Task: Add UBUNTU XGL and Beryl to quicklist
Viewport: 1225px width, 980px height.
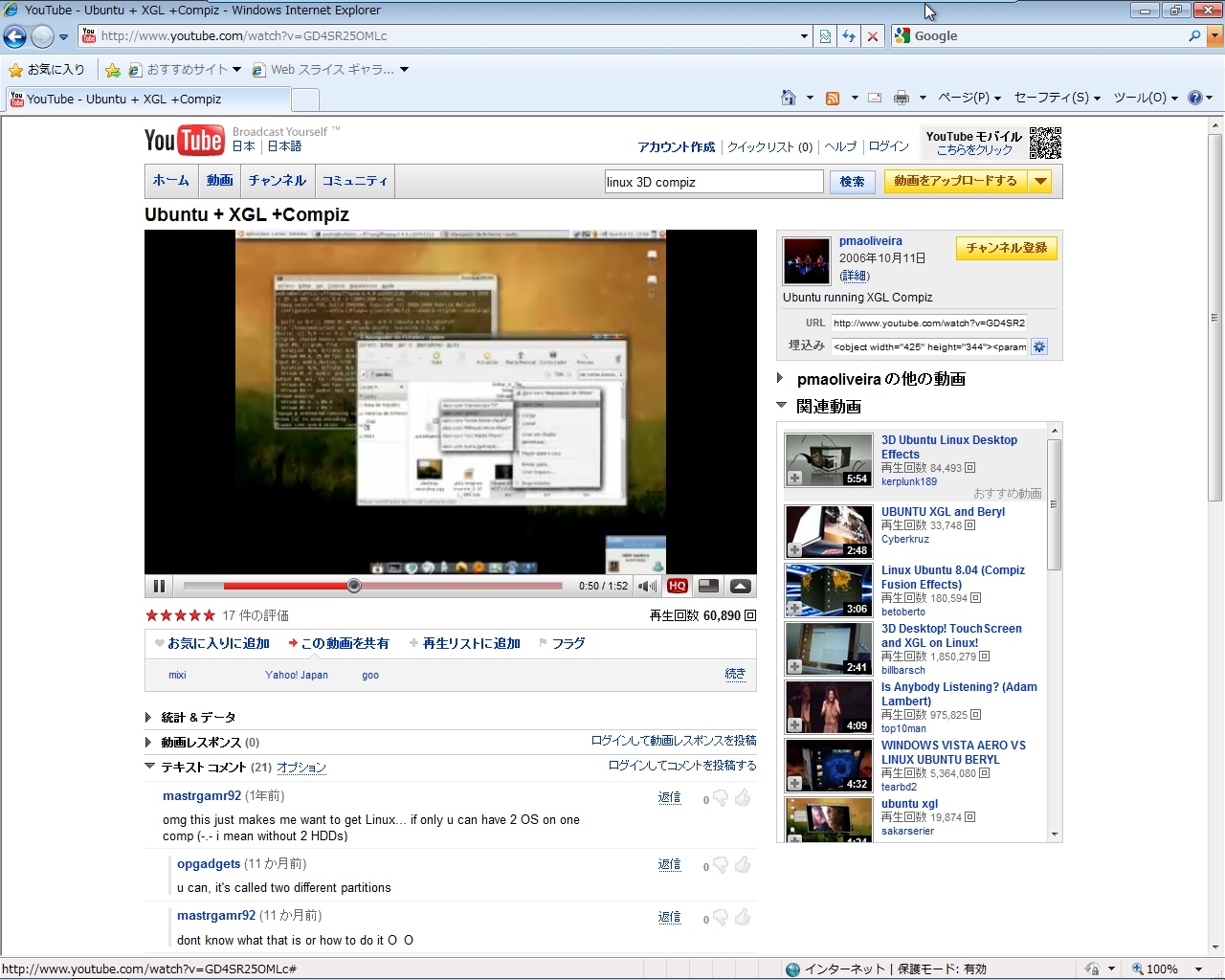Action: point(795,549)
